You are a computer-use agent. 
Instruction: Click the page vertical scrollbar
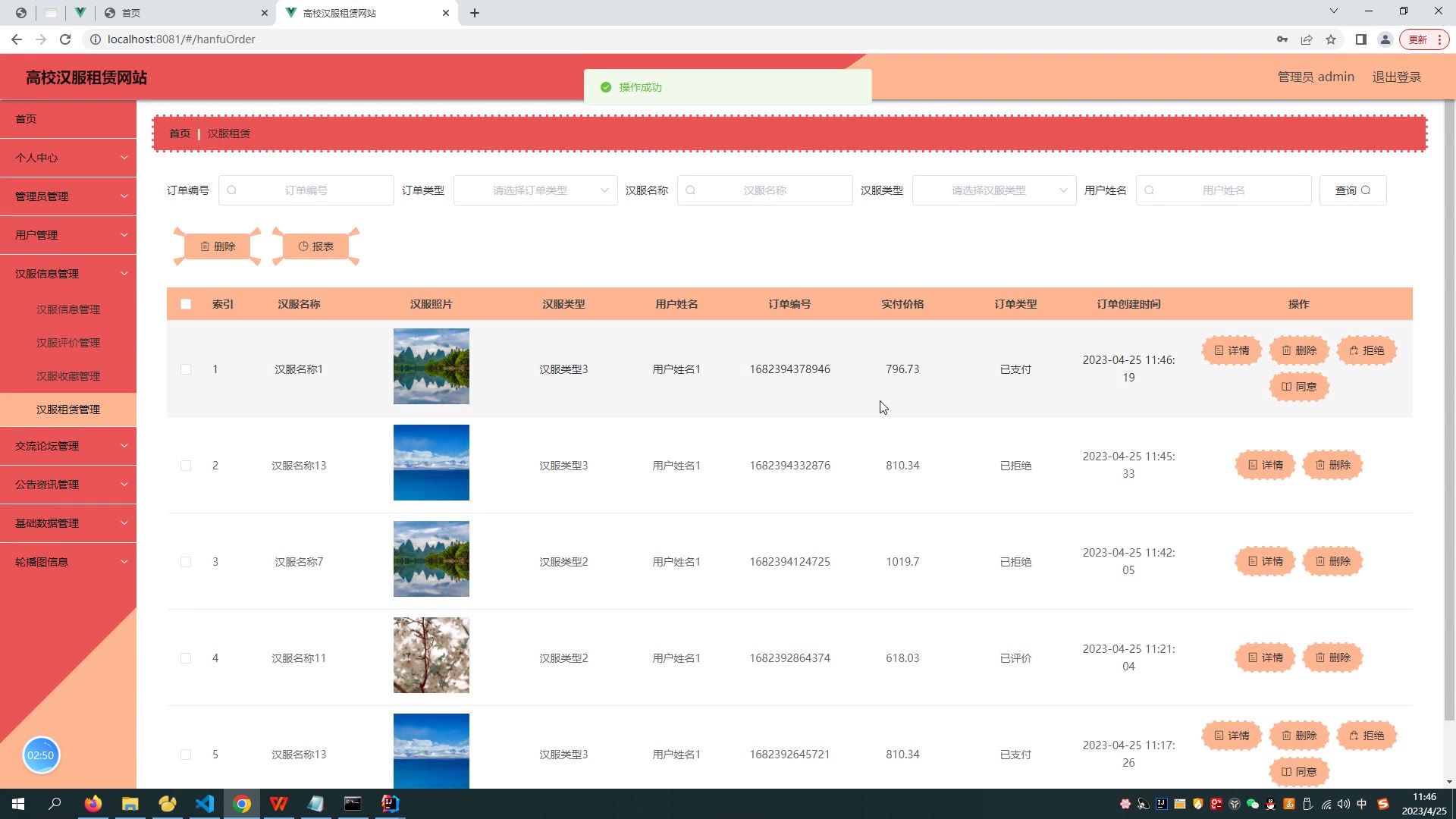click(x=1449, y=409)
